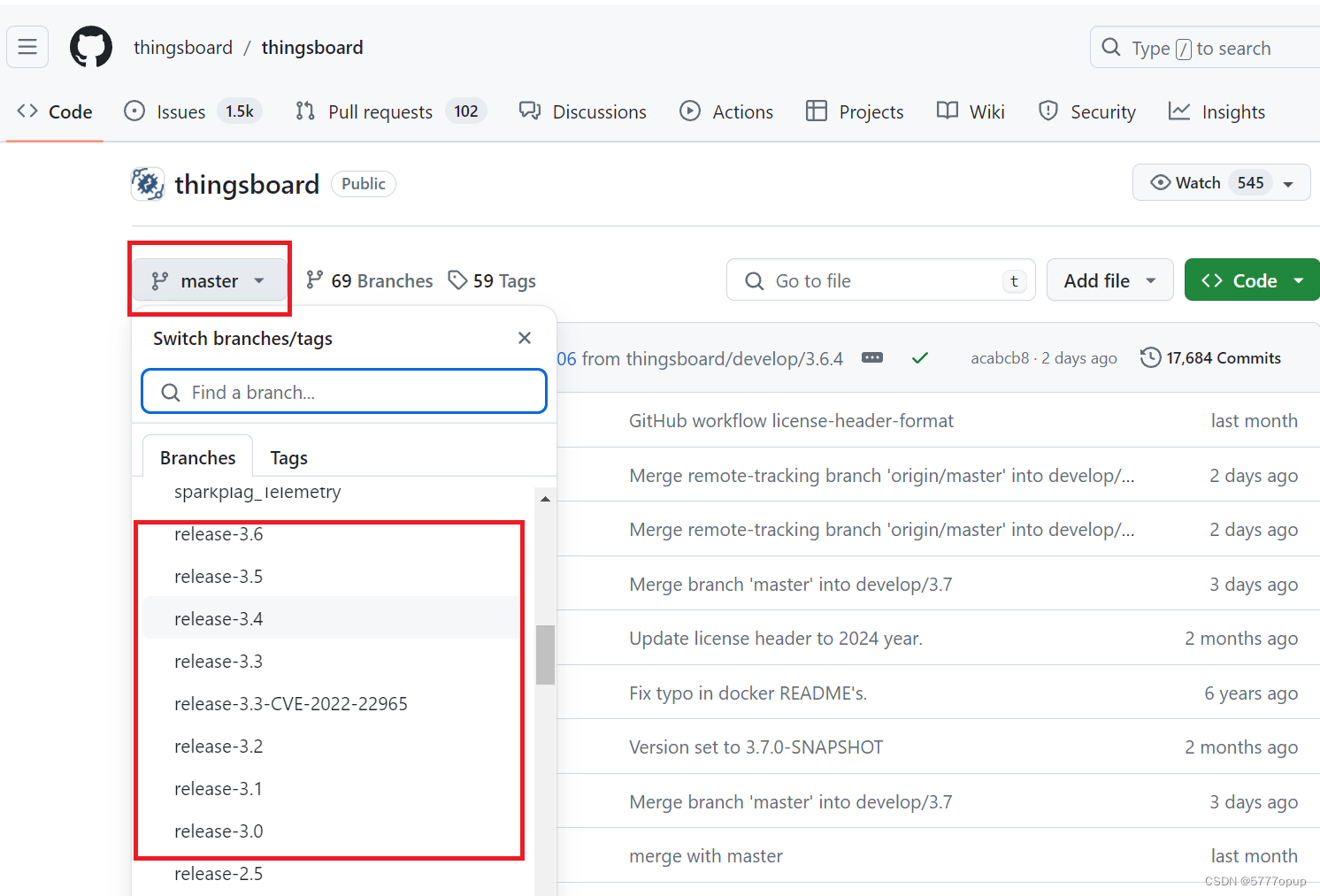Open 'Fix typo in docker README's.' commit
Viewport: 1320px width, 896px height.
coord(748,693)
